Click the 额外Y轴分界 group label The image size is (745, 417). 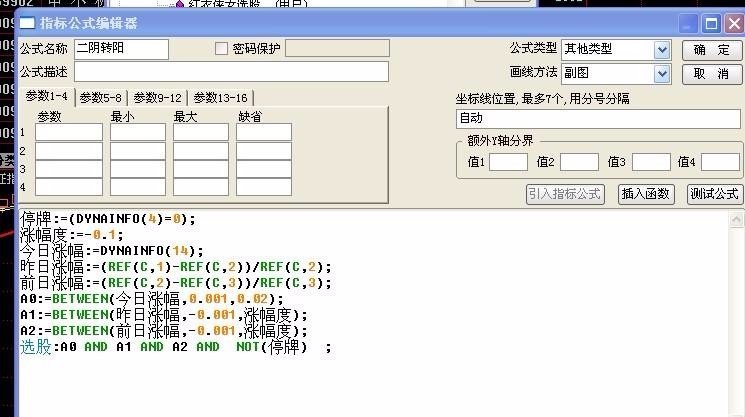(500, 141)
